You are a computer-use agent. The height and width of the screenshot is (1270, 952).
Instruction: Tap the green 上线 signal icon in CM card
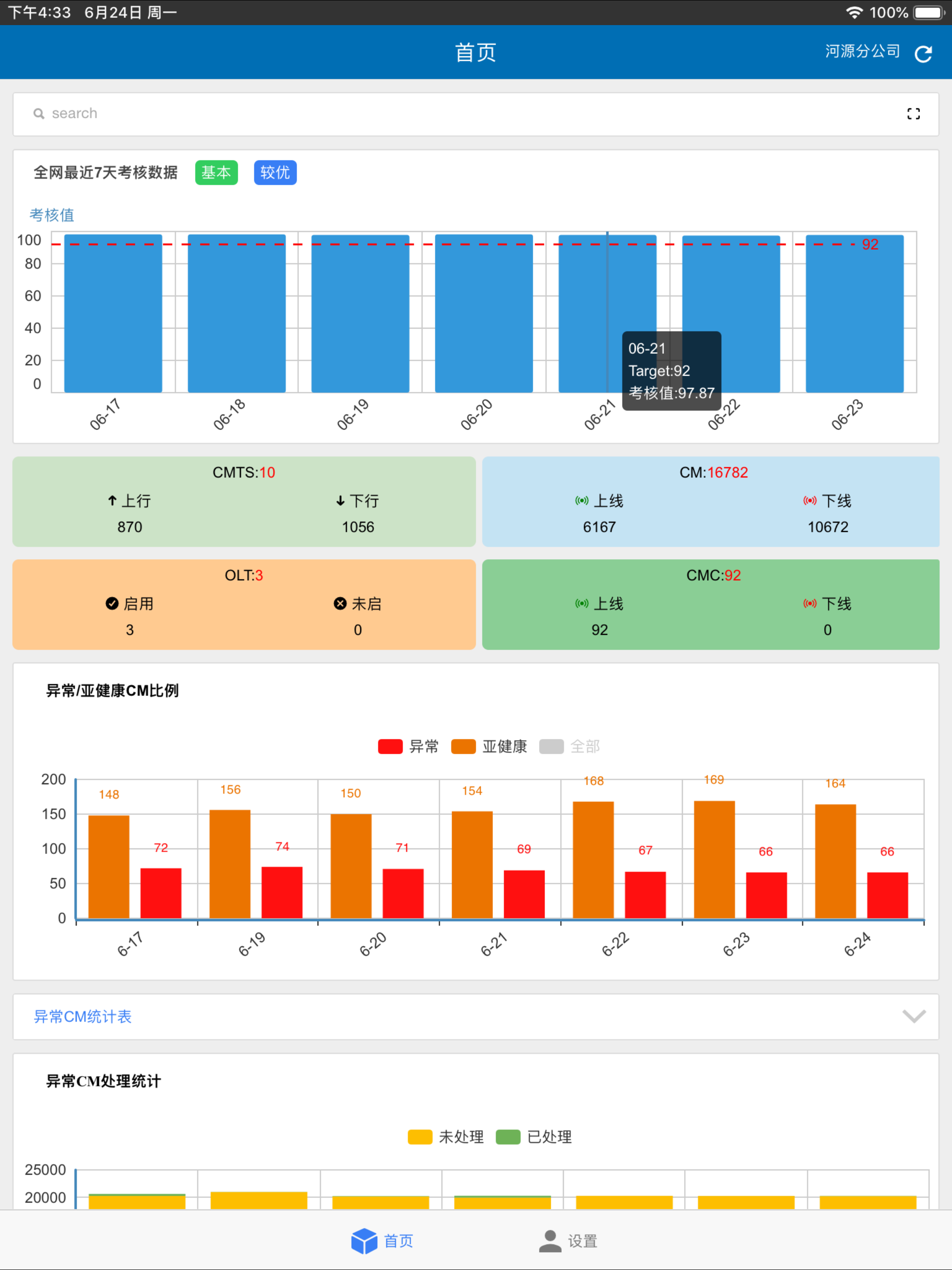pos(582,501)
